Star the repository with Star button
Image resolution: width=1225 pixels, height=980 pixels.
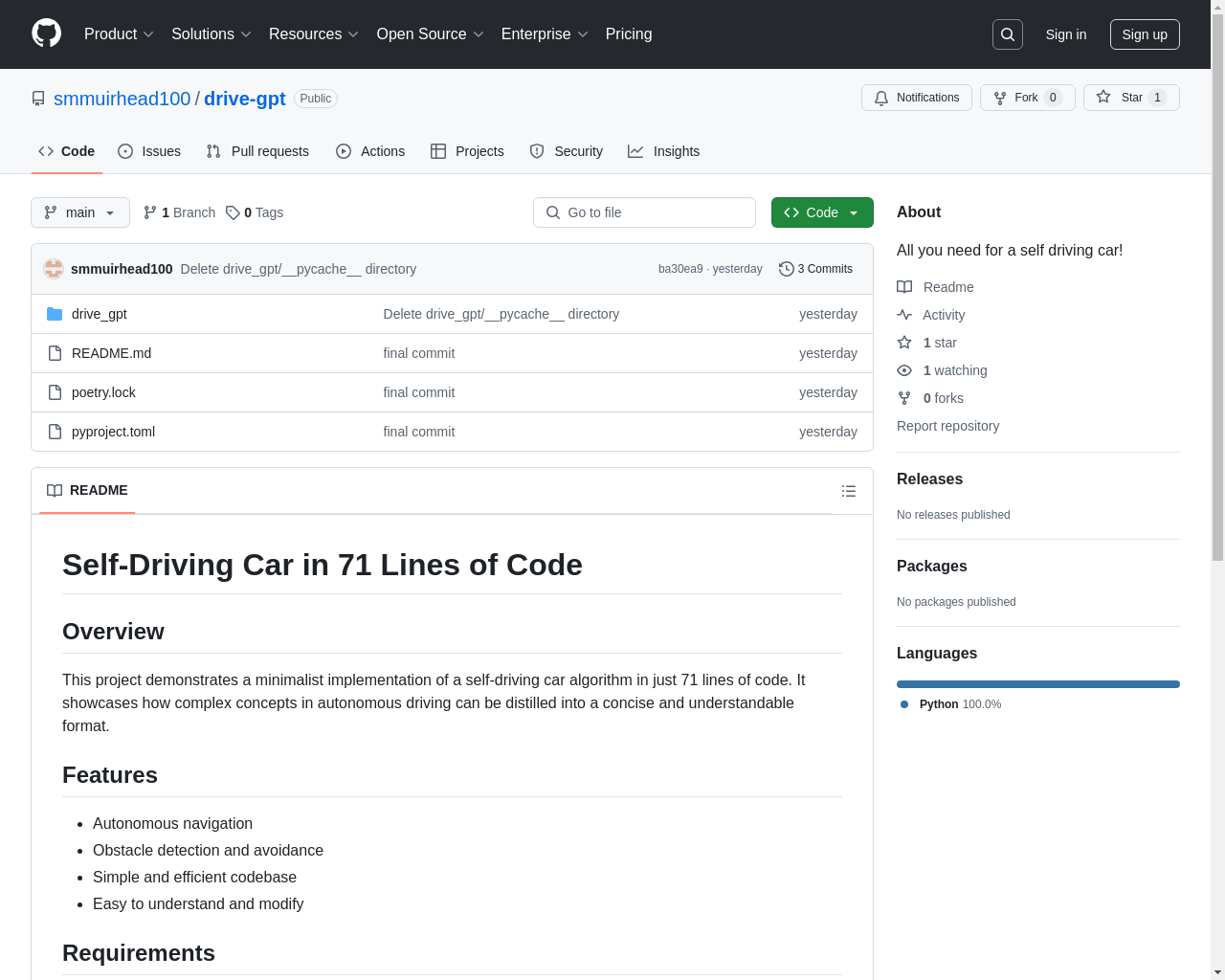[x=1131, y=98]
